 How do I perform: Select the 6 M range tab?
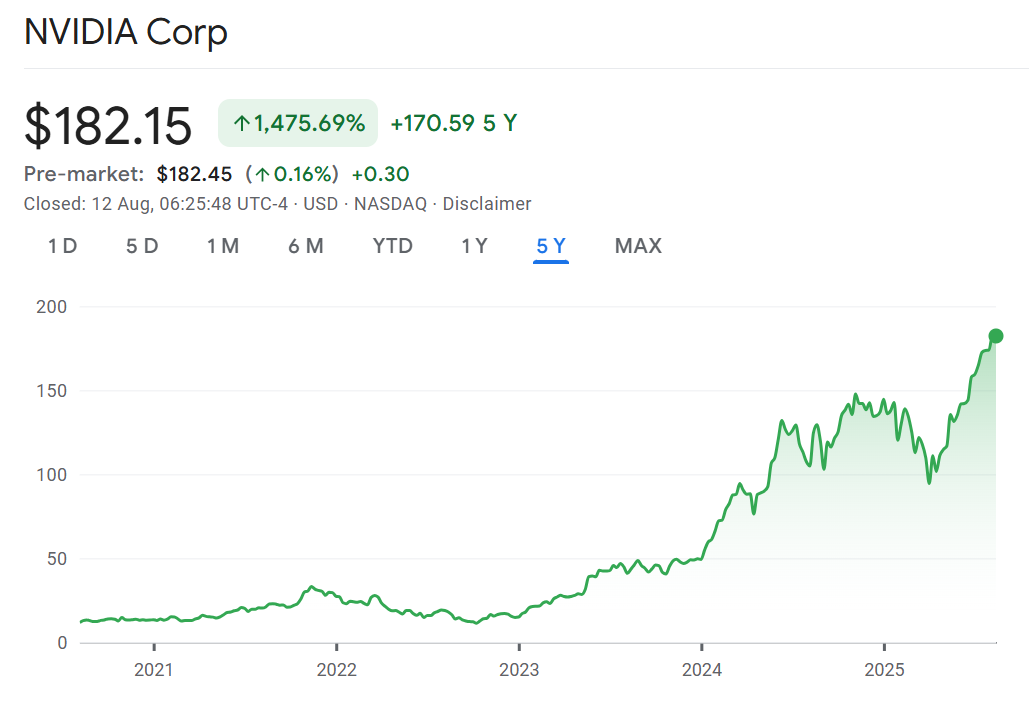pyautogui.click(x=306, y=246)
